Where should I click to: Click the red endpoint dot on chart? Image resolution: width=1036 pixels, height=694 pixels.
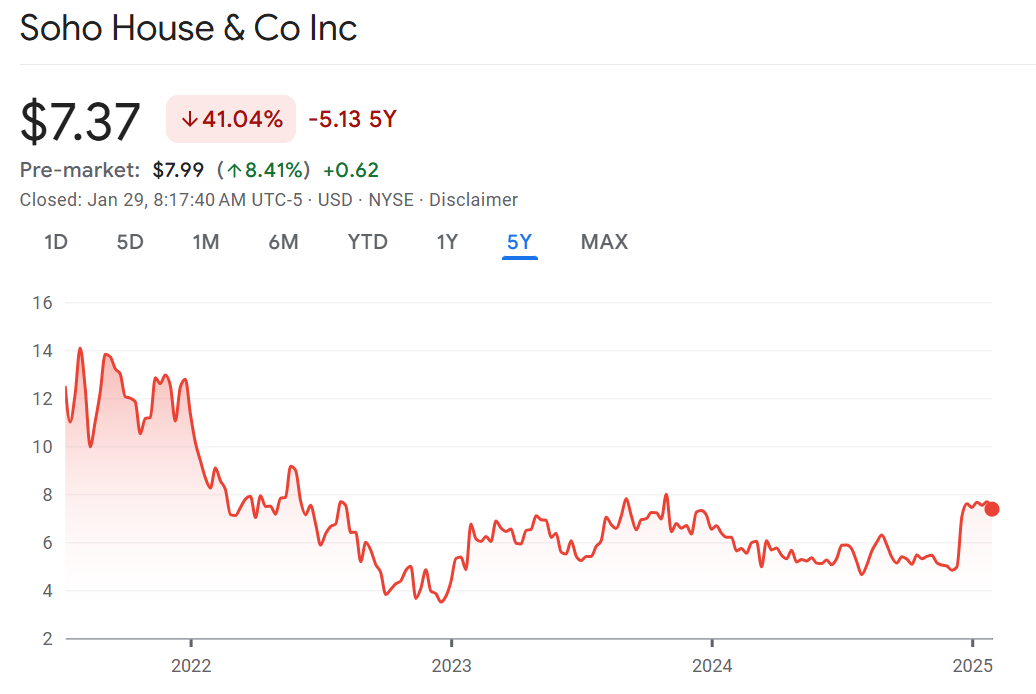(991, 509)
